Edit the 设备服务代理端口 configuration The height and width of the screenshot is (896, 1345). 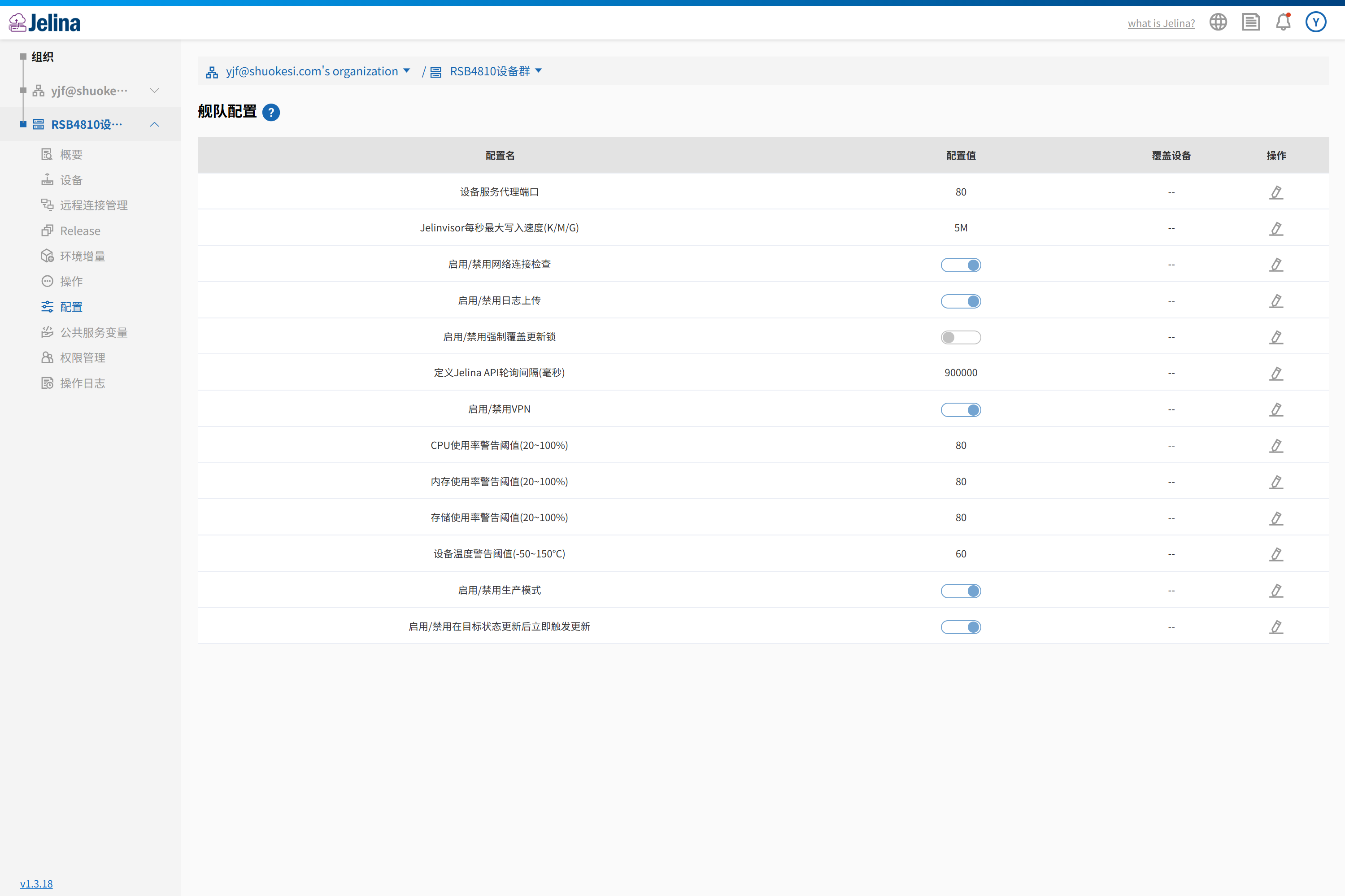click(1276, 192)
